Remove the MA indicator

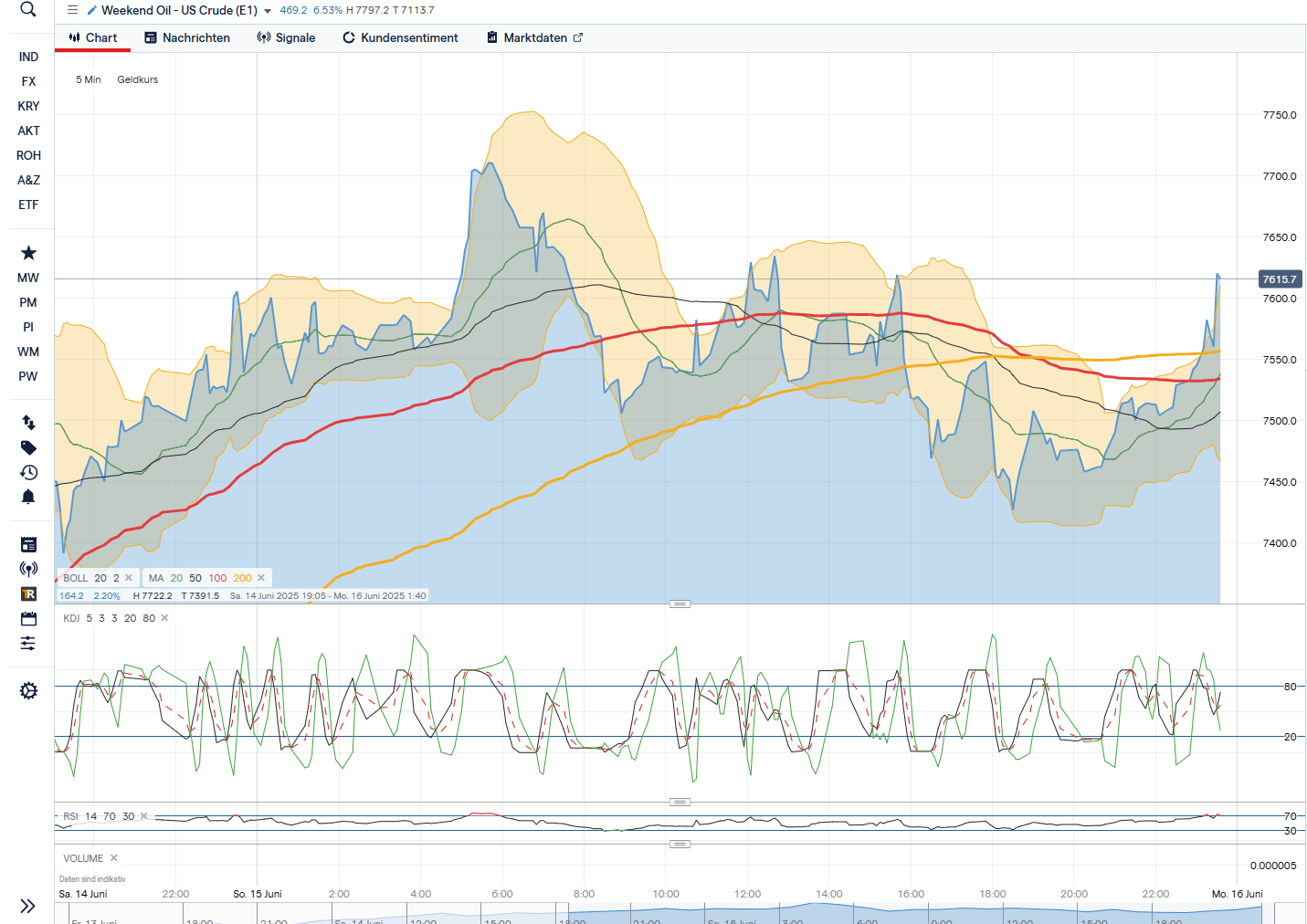tap(261, 578)
